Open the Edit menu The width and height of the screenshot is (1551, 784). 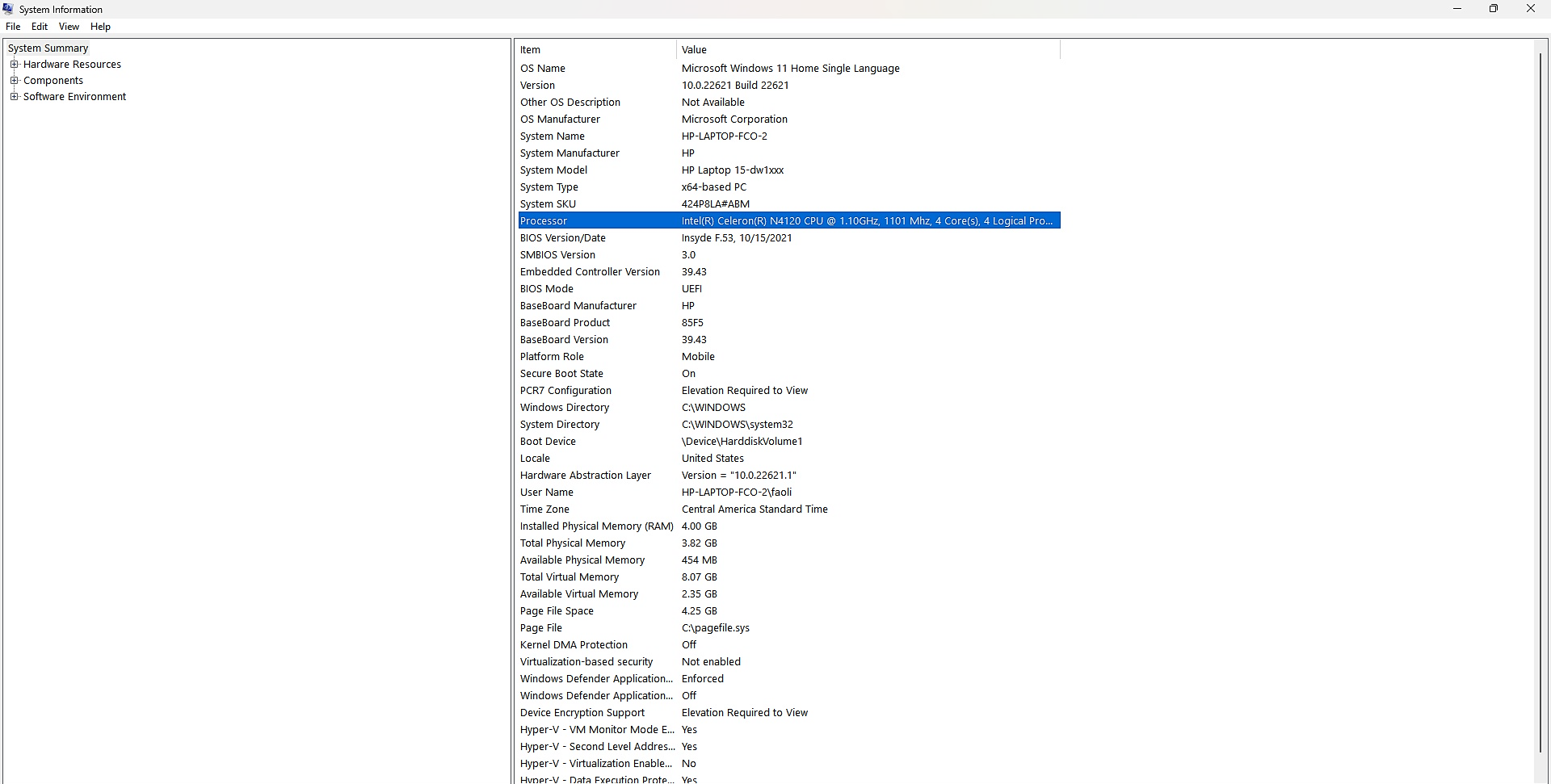click(39, 26)
